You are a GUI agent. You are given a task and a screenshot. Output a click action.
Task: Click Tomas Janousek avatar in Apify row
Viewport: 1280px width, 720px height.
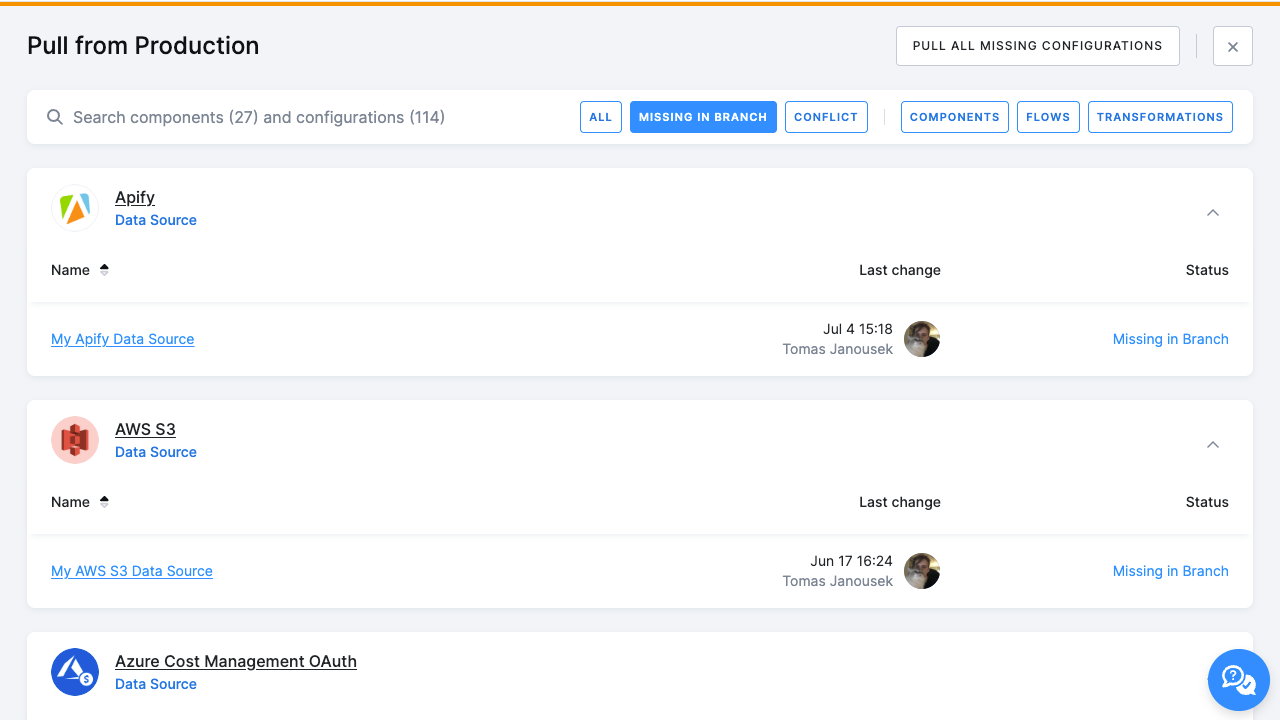tap(922, 339)
